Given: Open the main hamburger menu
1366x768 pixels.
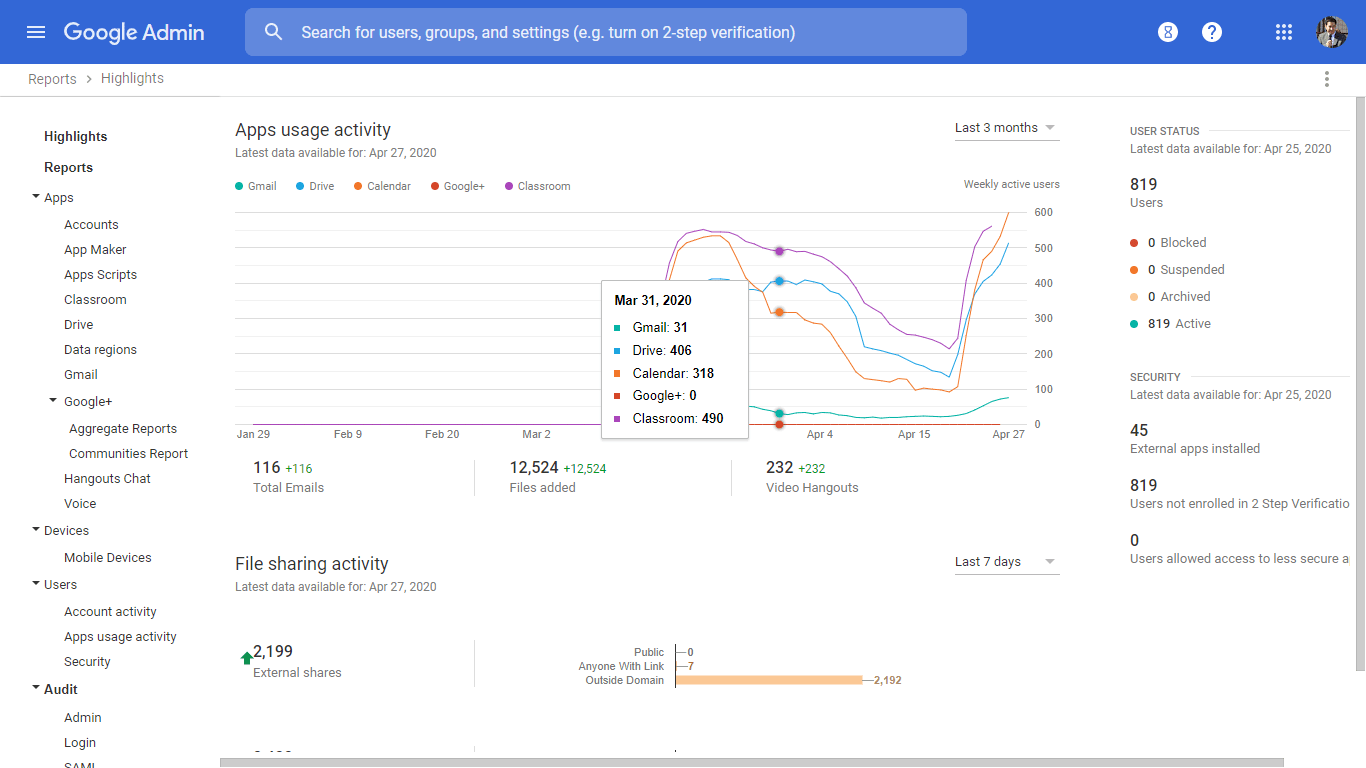Looking at the screenshot, I should tap(36, 32).
